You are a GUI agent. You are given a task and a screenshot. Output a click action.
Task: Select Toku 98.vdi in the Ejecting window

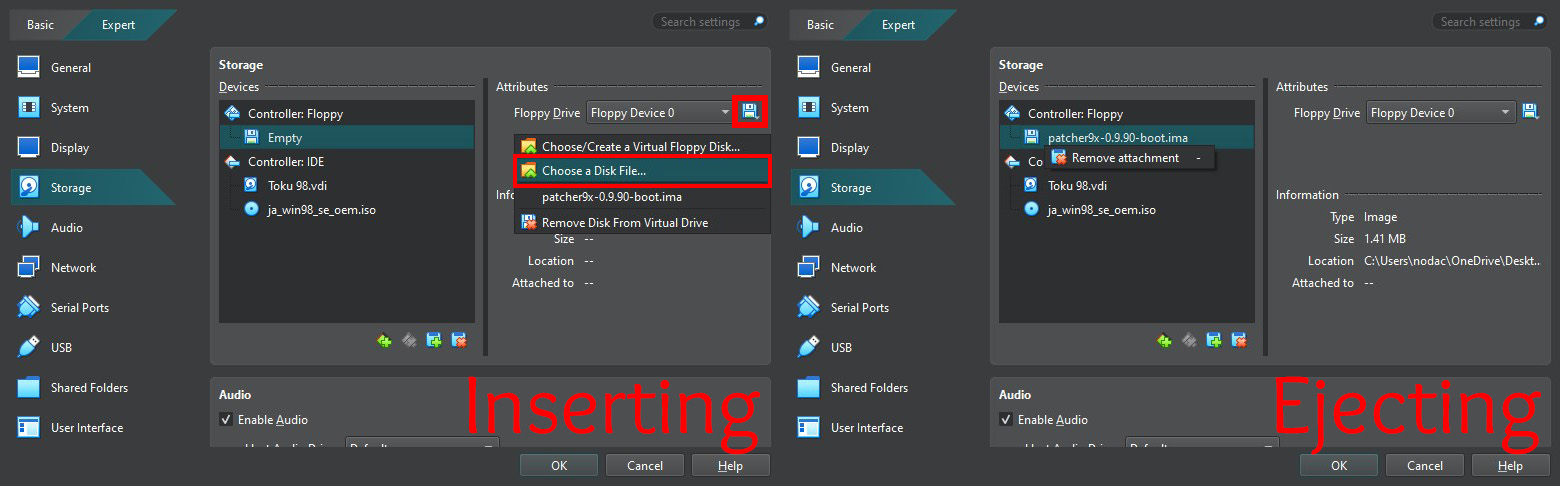pyautogui.click(x=1127, y=185)
